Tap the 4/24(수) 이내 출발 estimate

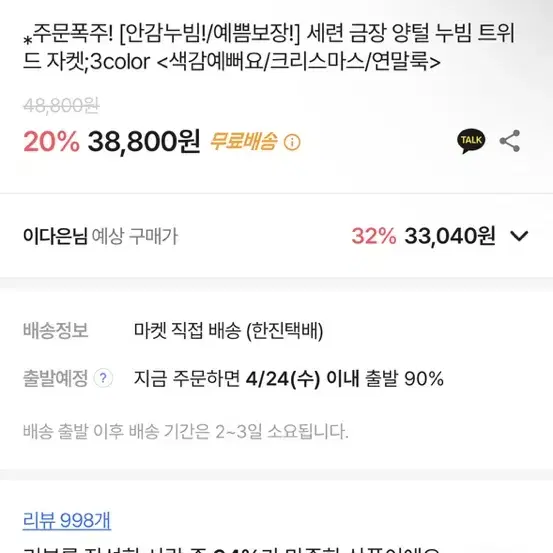pyautogui.click(x=322, y=378)
